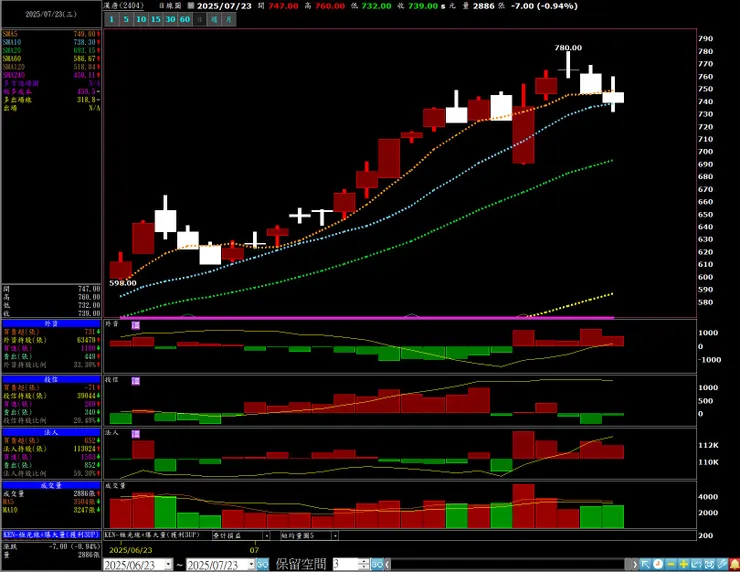The height and width of the screenshot is (572, 740).
Task: Click the horizontal chart scrollbar track
Action: tap(508, 564)
